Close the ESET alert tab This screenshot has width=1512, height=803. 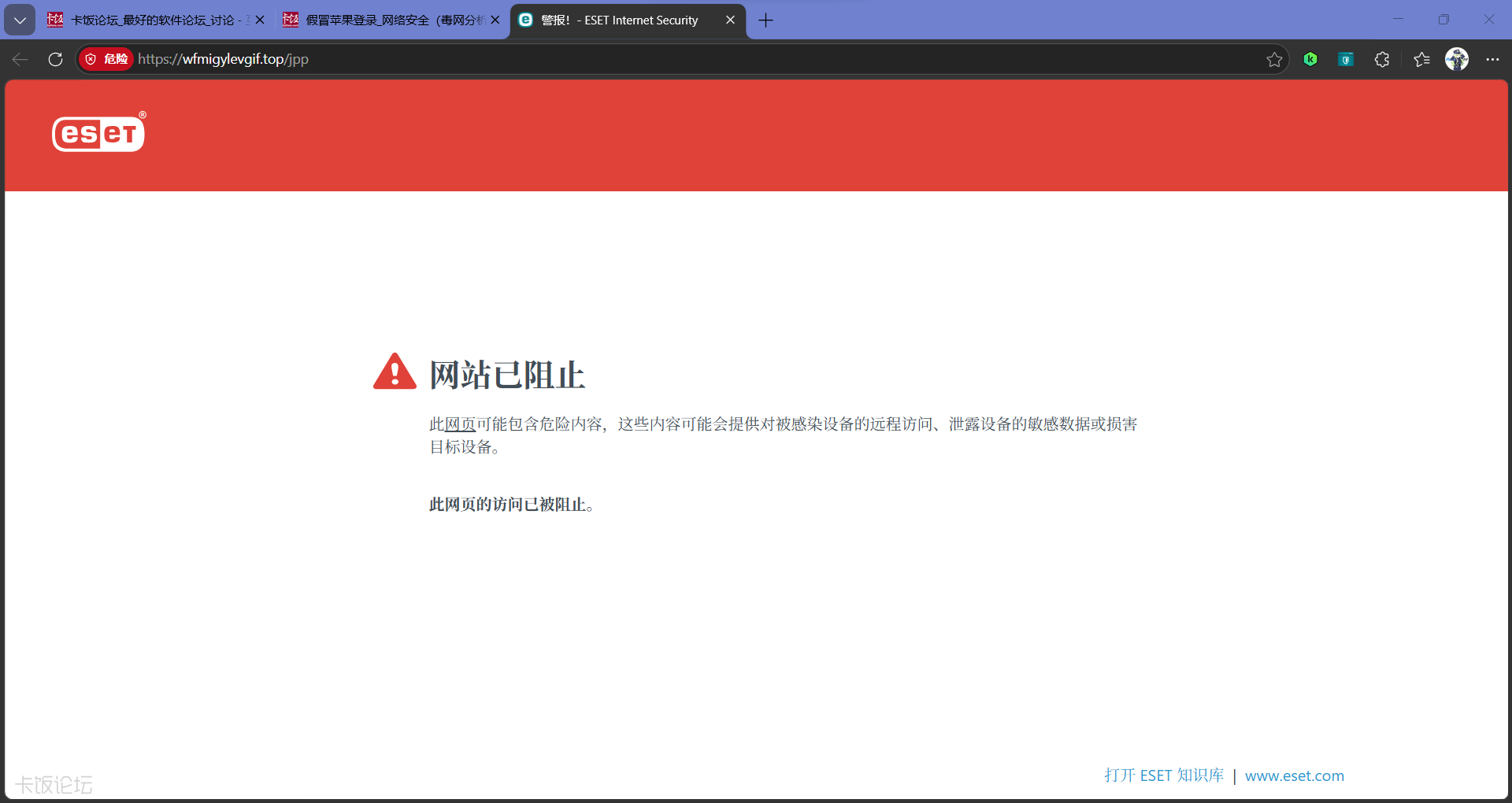tap(731, 20)
